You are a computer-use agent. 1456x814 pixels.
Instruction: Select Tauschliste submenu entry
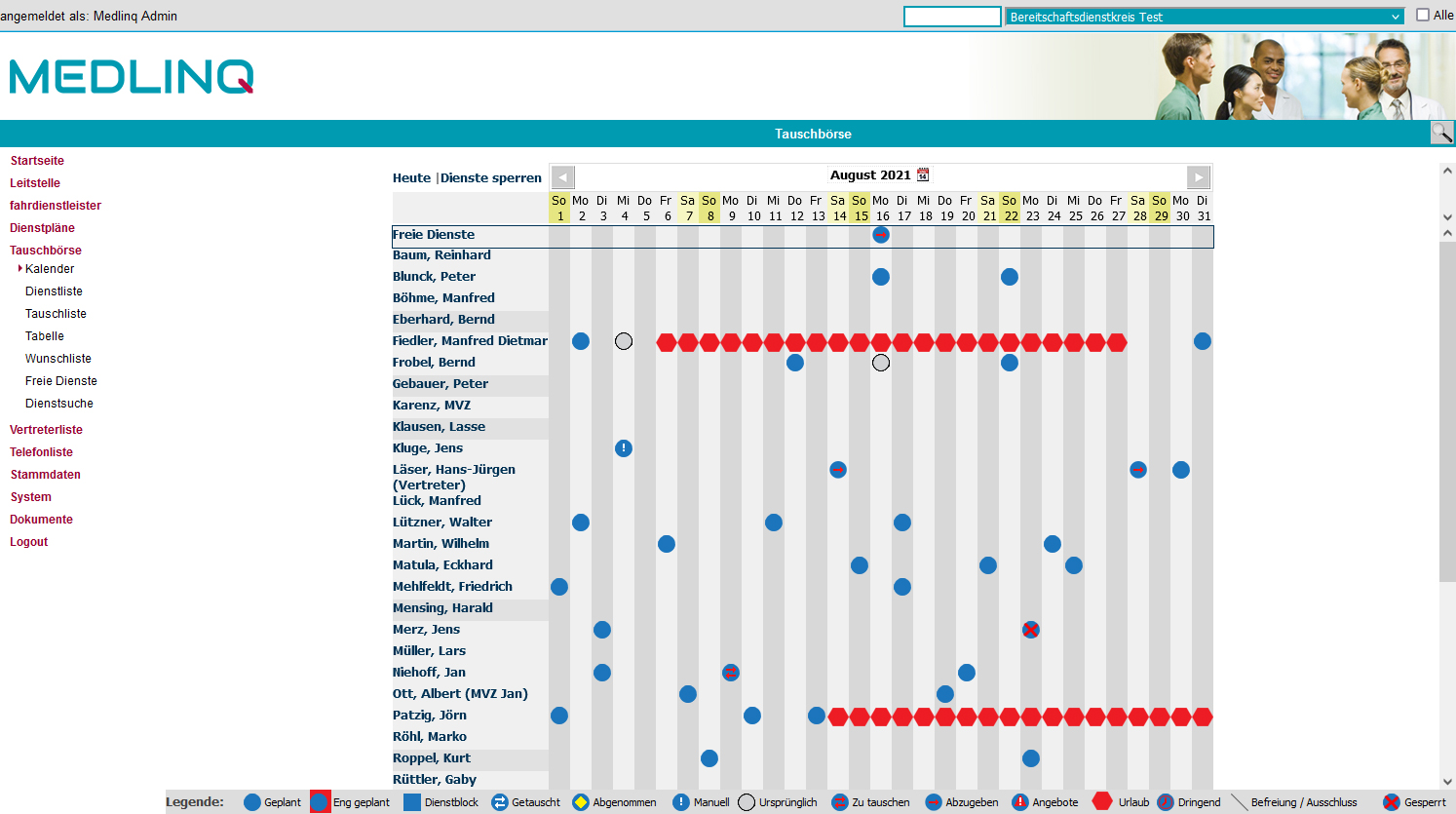click(56, 314)
